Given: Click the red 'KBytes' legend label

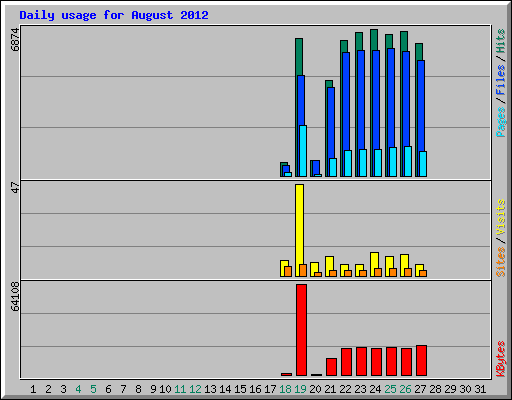Looking at the screenshot, I should [501, 359].
